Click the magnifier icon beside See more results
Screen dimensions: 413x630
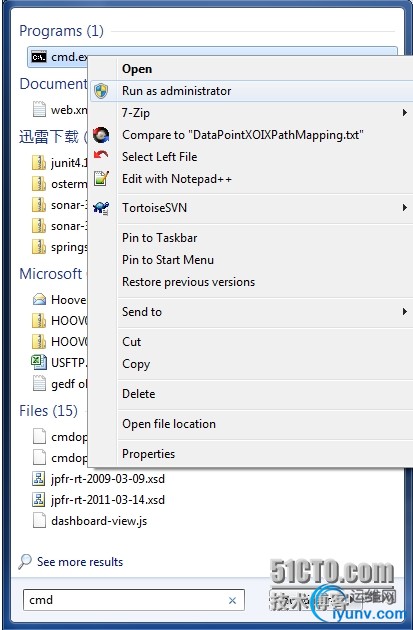click(25, 561)
